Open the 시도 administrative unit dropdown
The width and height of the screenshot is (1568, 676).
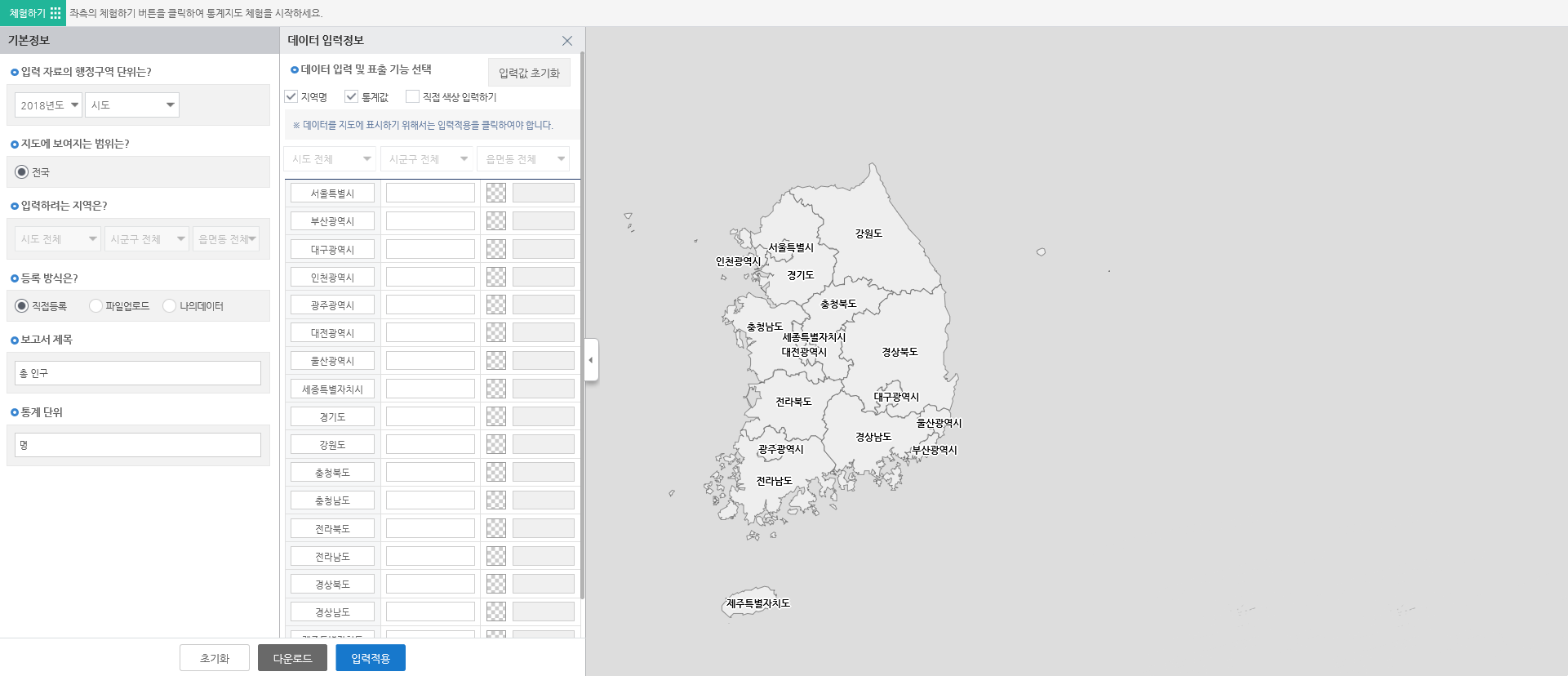[x=132, y=105]
